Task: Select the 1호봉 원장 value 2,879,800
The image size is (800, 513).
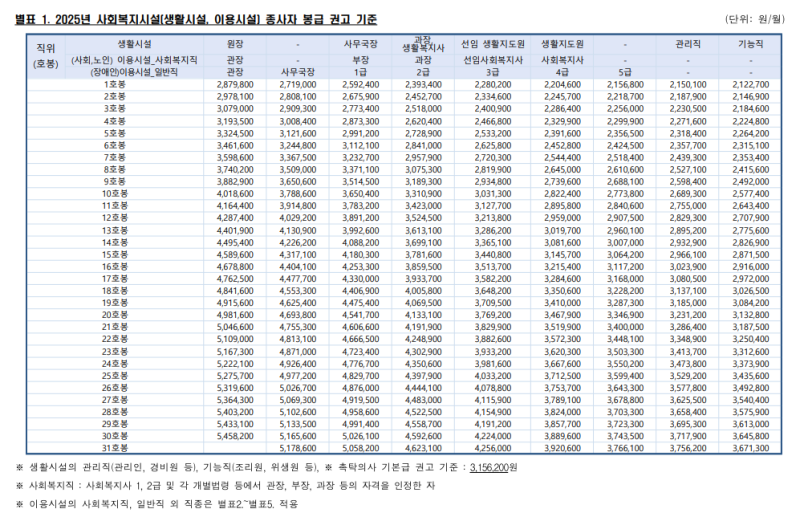Action: [x=235, y=85]
